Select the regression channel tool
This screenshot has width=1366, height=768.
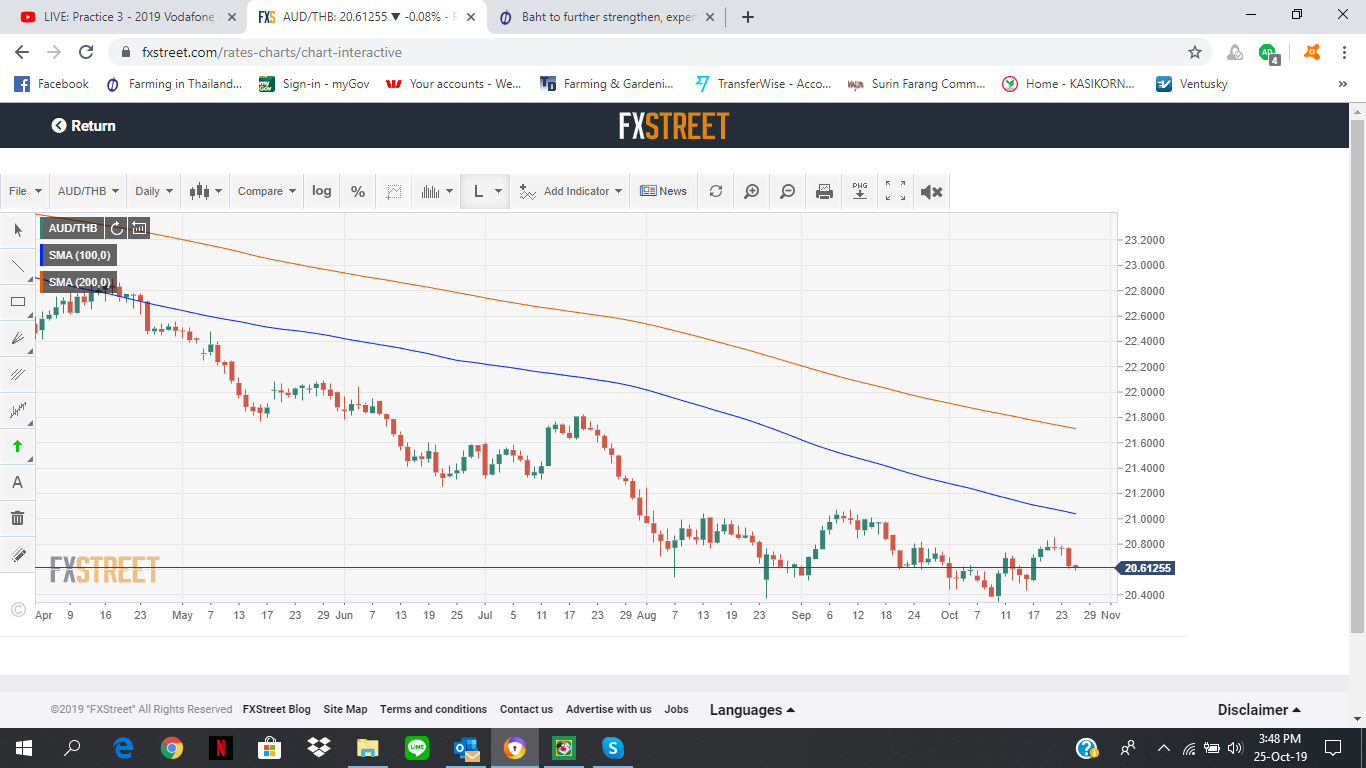17,410
